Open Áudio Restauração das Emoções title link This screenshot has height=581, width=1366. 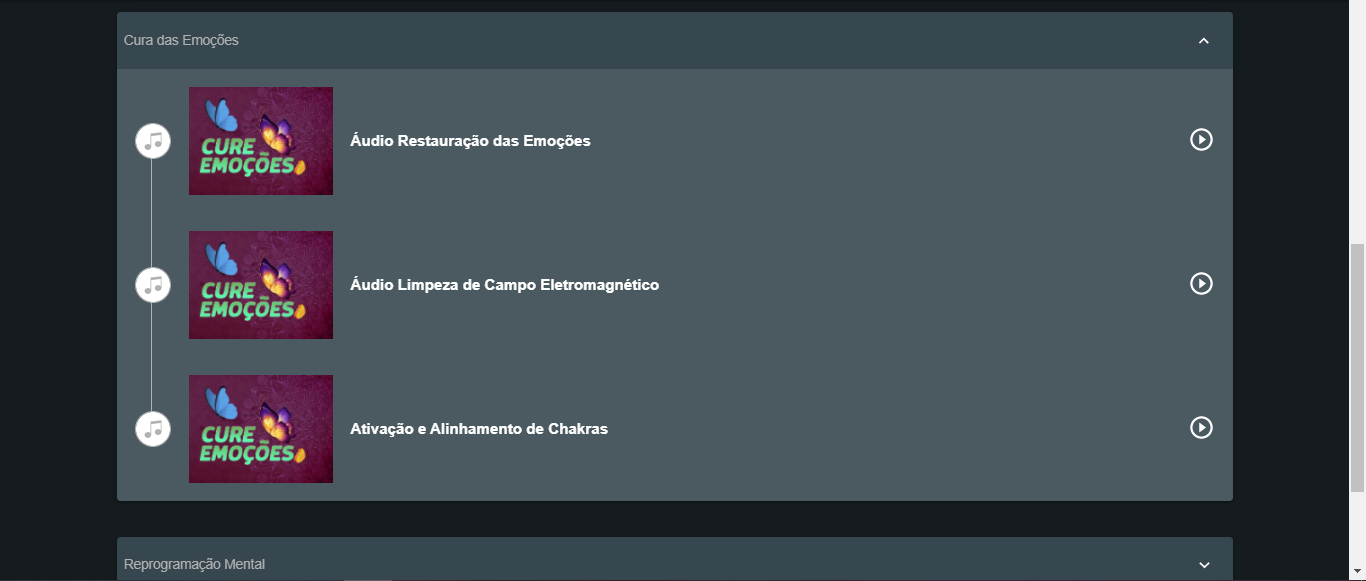point(470,141)
